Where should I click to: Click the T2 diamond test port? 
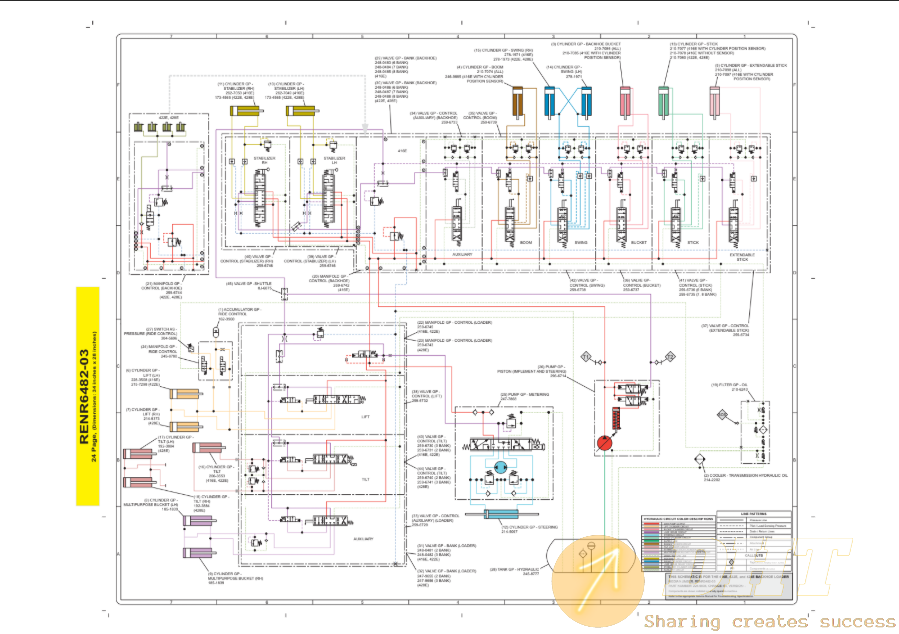tap(670, 357)
